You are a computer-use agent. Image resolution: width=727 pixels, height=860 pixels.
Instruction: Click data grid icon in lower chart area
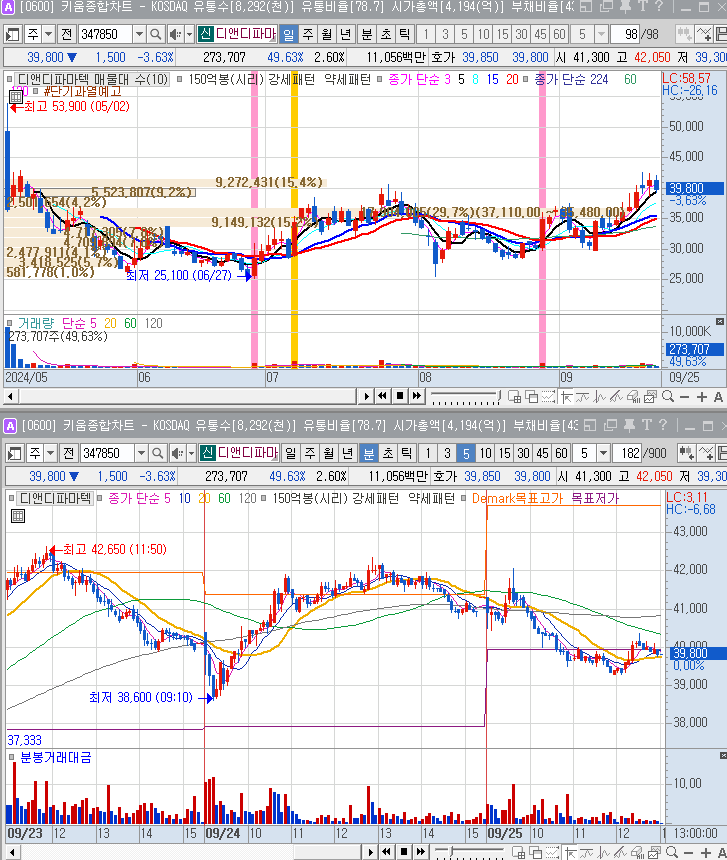(x=18, y=516)
